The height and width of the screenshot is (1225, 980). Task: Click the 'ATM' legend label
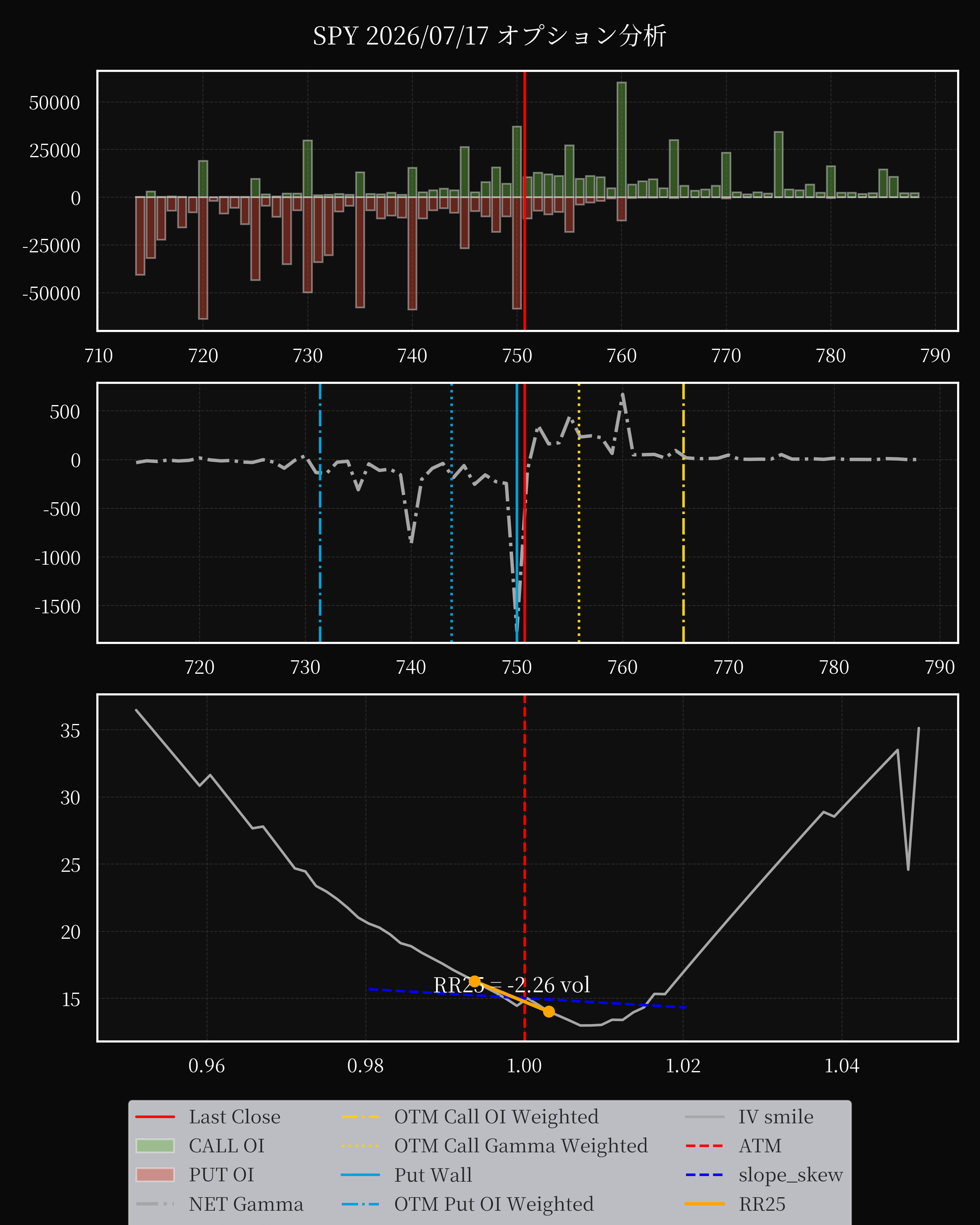pyautogui.click(x=760, y=1146)
